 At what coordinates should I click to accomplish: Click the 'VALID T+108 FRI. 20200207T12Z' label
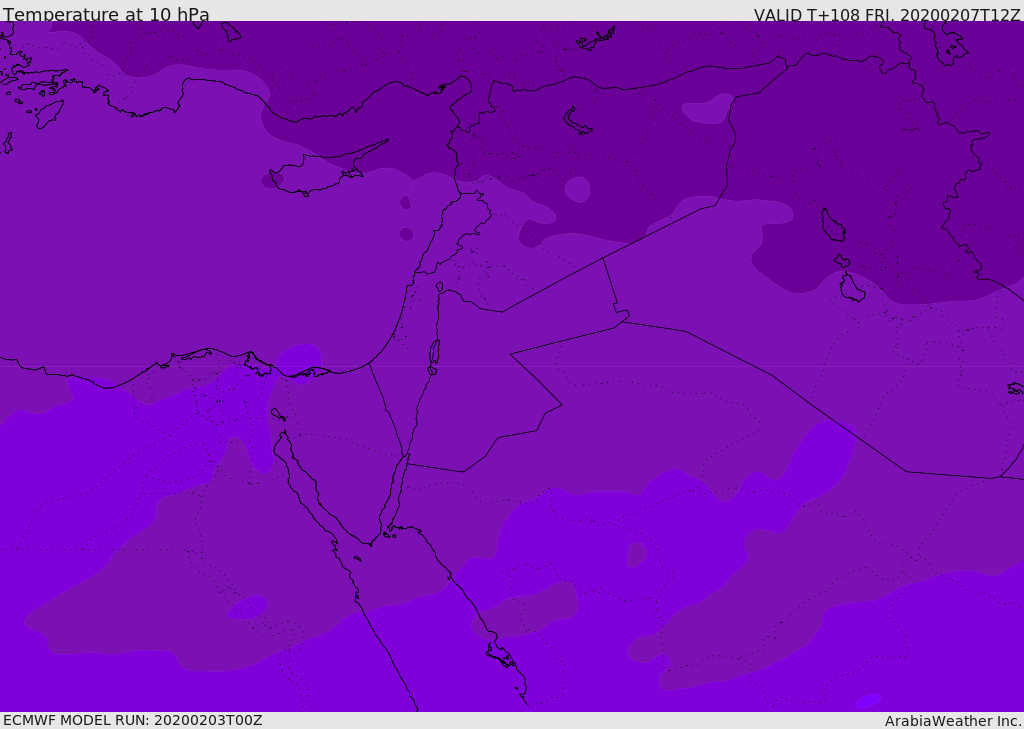887,14
